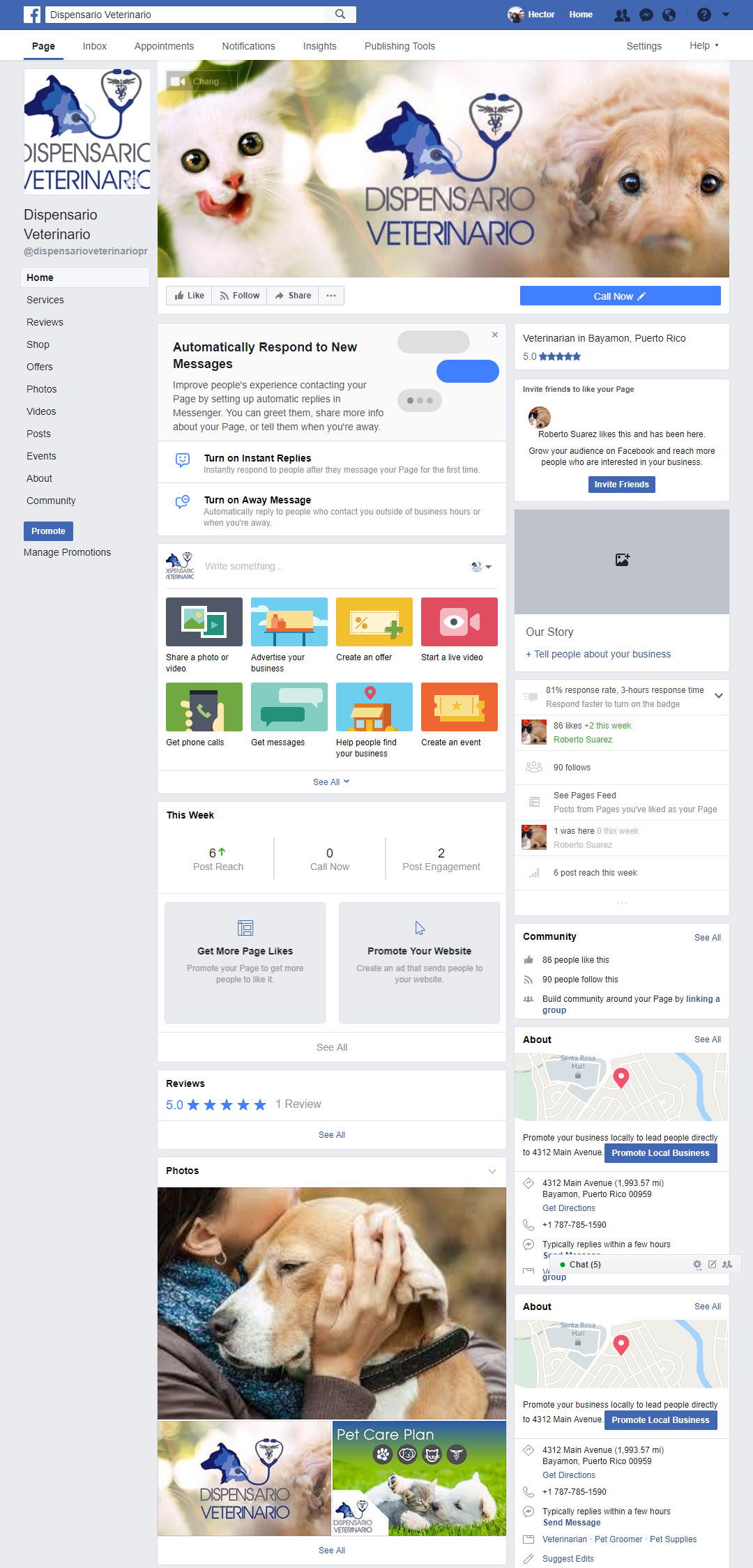The image size is (753, 1568).
Task: Click the search magnifier icon
Action: 340,14
